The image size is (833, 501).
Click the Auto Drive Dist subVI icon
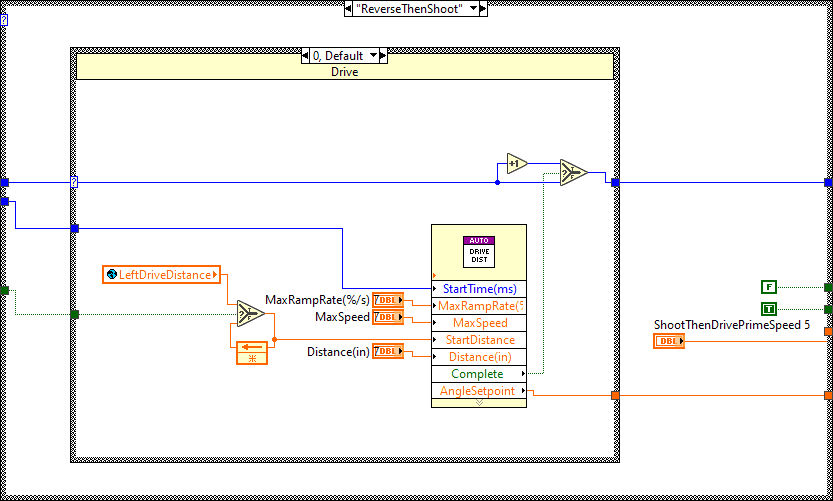(478, 250)
